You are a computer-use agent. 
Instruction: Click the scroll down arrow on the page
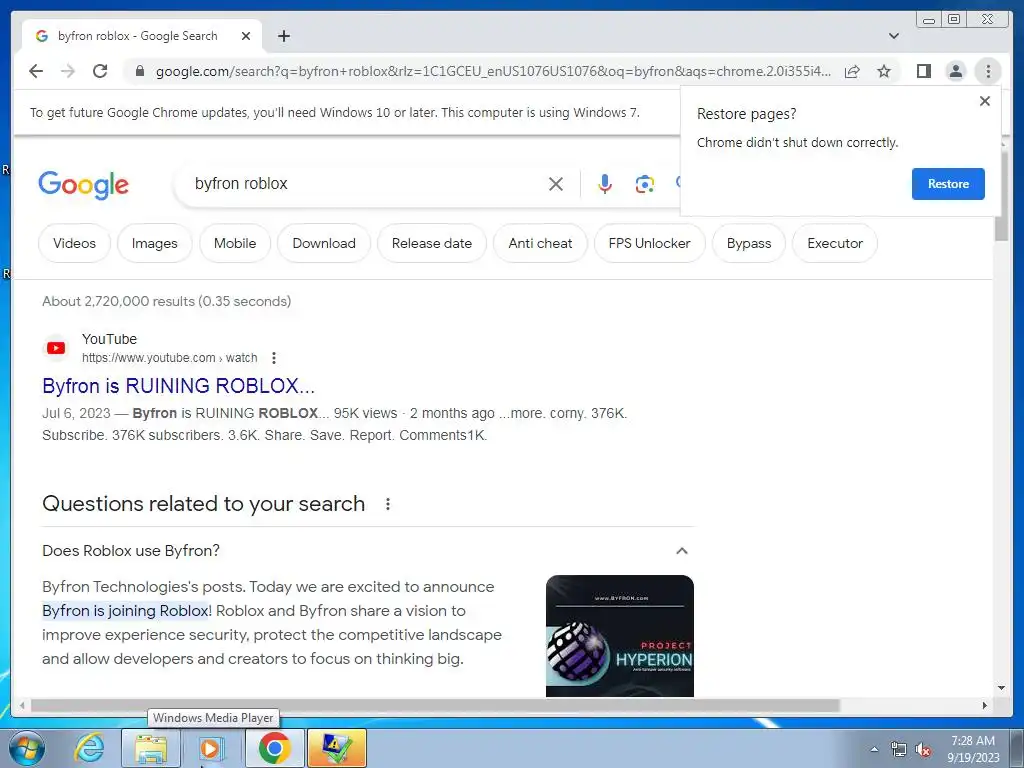click(x=1001, y=688)
